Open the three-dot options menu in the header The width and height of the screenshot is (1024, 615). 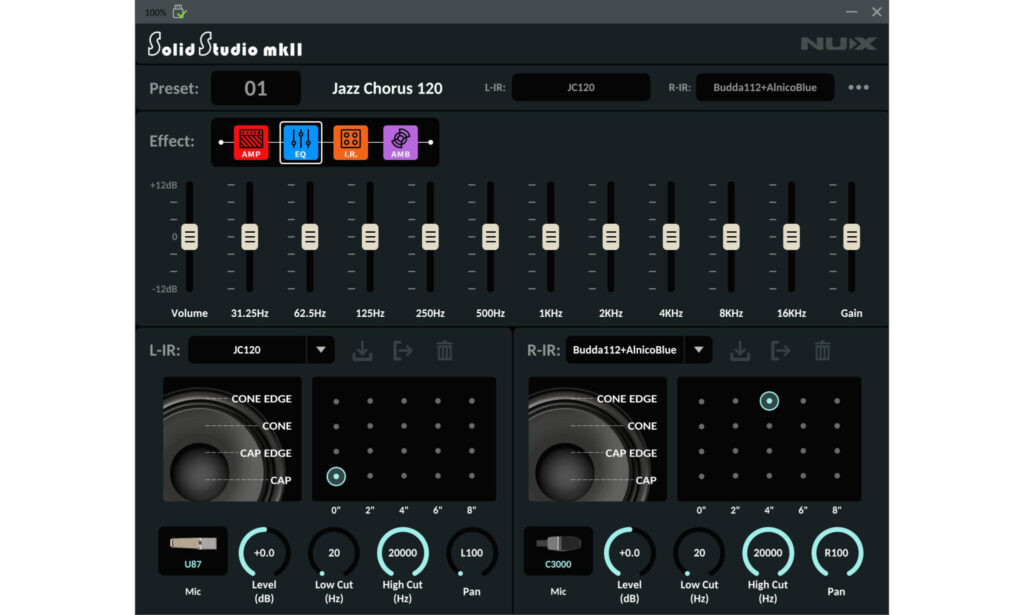coord(858,88)
